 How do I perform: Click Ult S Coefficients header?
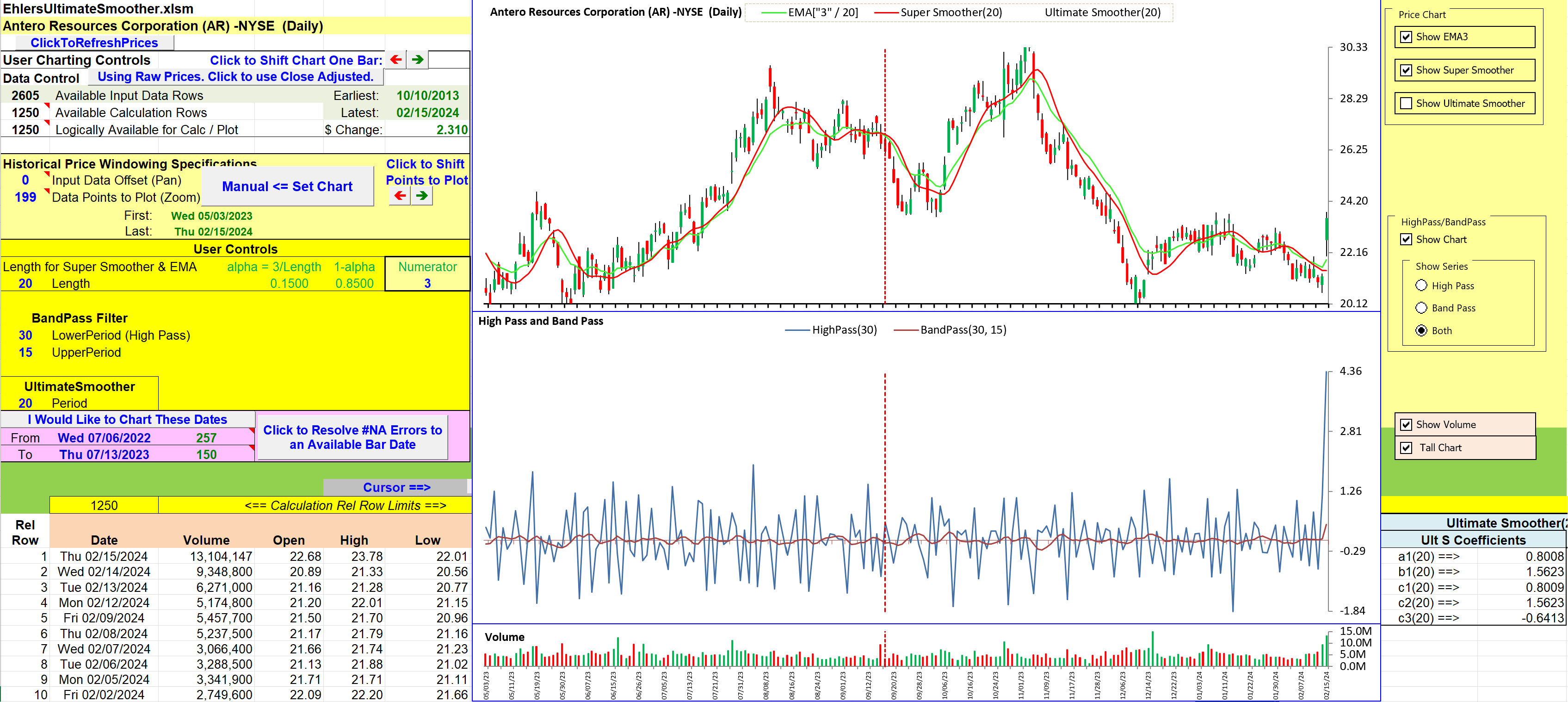[x=1473, y=540]
